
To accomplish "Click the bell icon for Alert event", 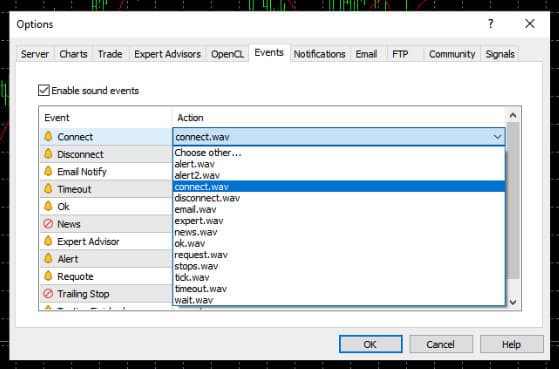I will (x=48, y=258).
